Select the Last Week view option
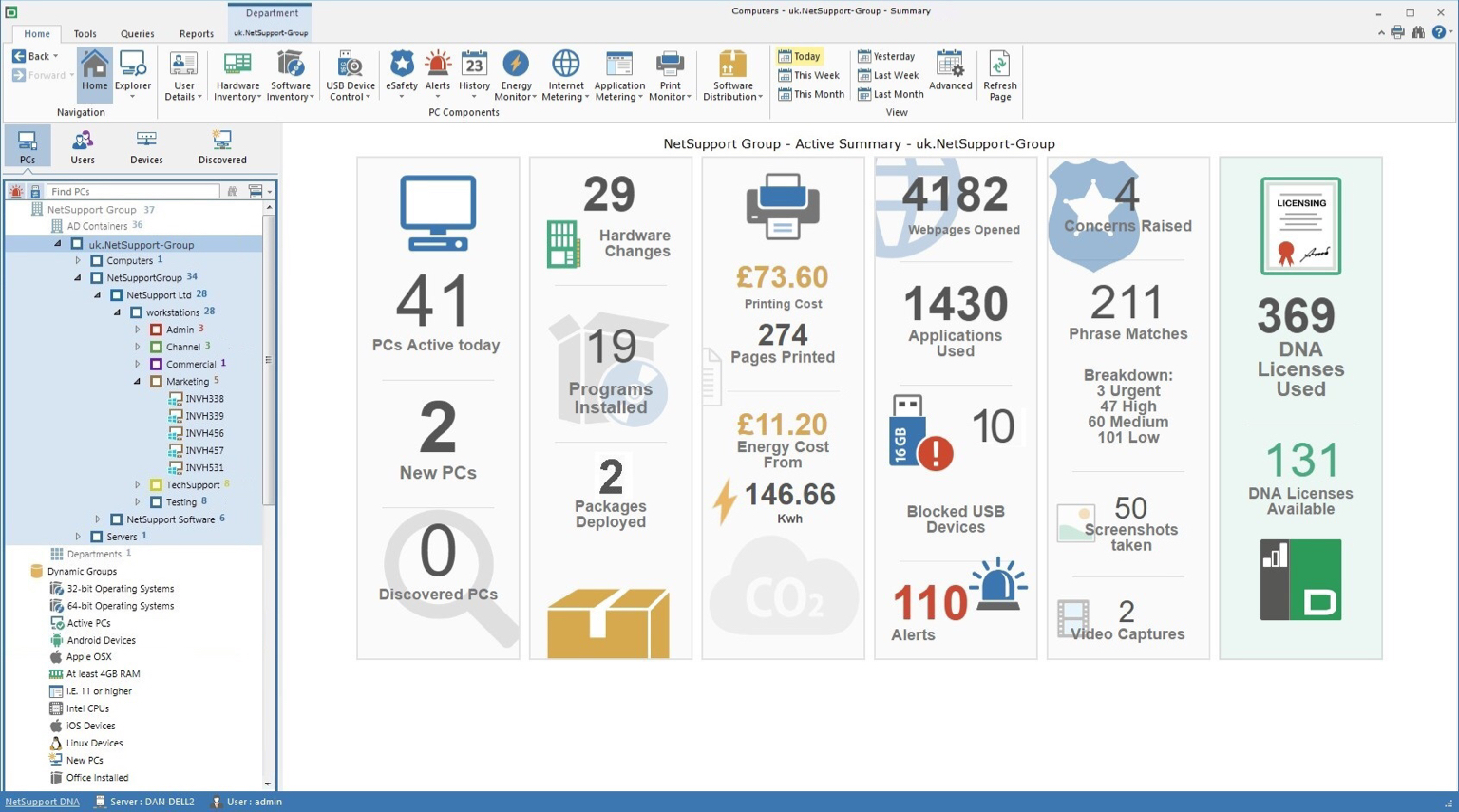Image resolution: width=1459 pixels, height=812 pixels. [x=888, y=75]
